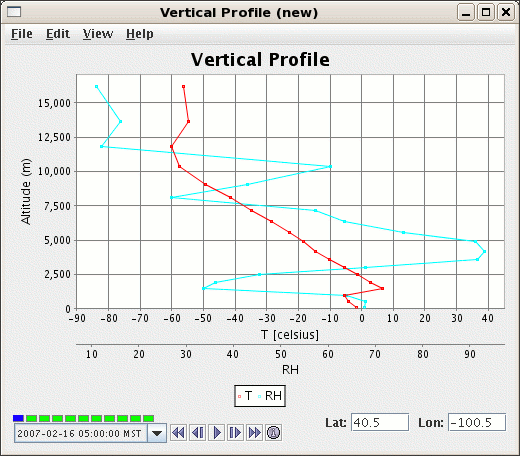Open the Edit menu
The image size is (520, 456).
click(x=58, y=34)
